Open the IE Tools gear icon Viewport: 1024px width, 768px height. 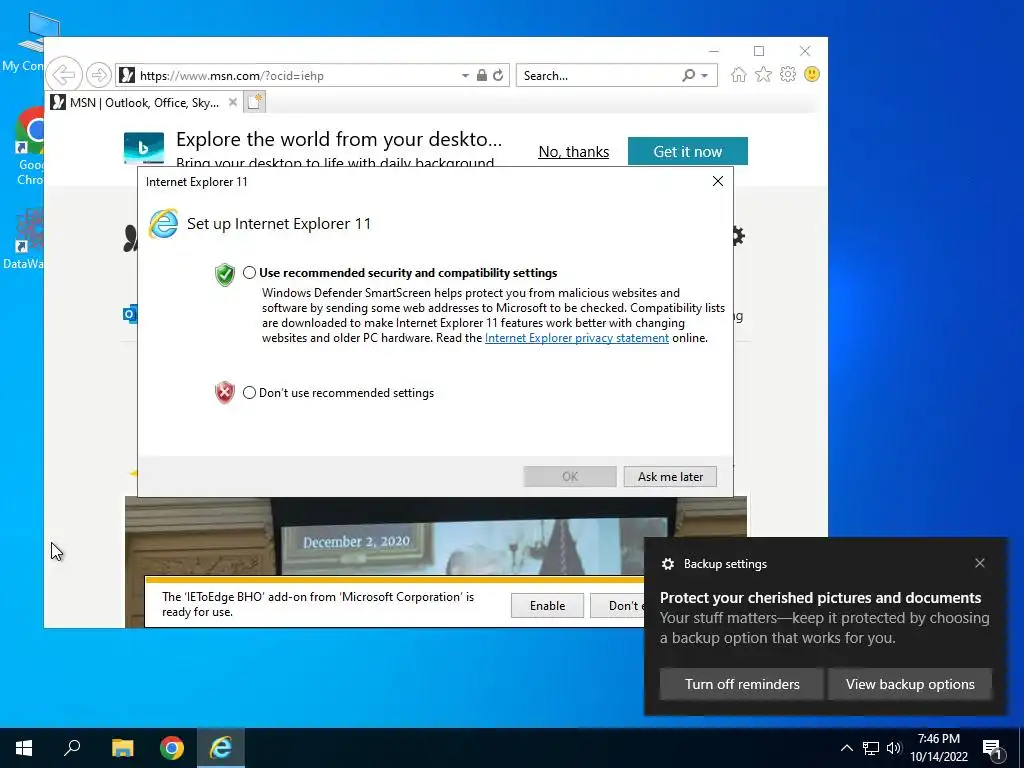coord(788,74)
